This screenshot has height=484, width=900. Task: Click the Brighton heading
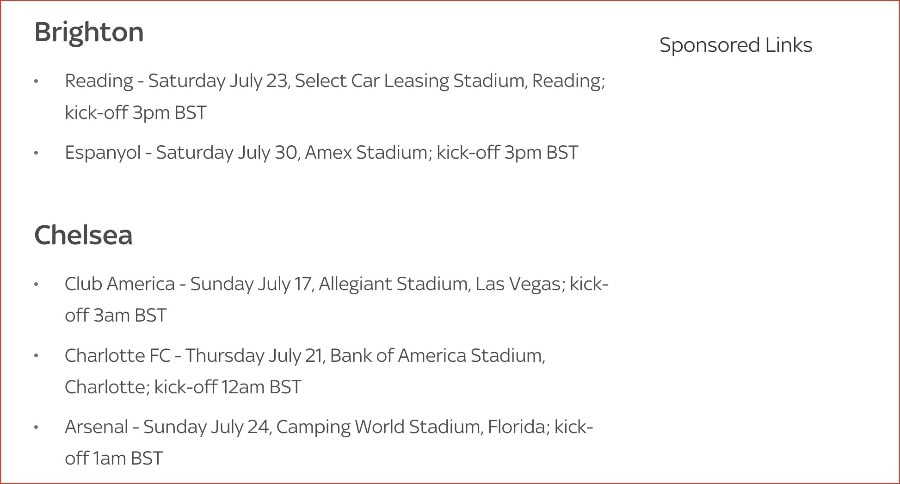pyautogui.click(x=89, y=32)
